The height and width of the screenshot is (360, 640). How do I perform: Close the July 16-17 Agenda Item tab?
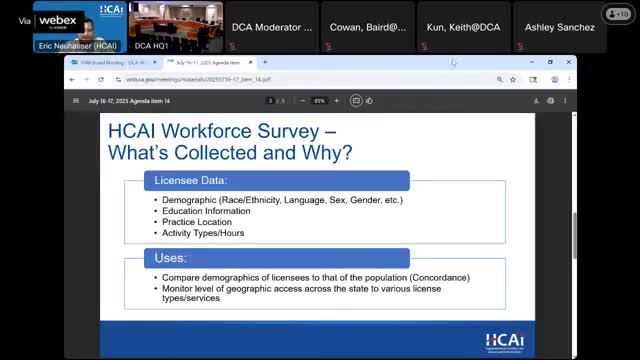coord(250,62)
